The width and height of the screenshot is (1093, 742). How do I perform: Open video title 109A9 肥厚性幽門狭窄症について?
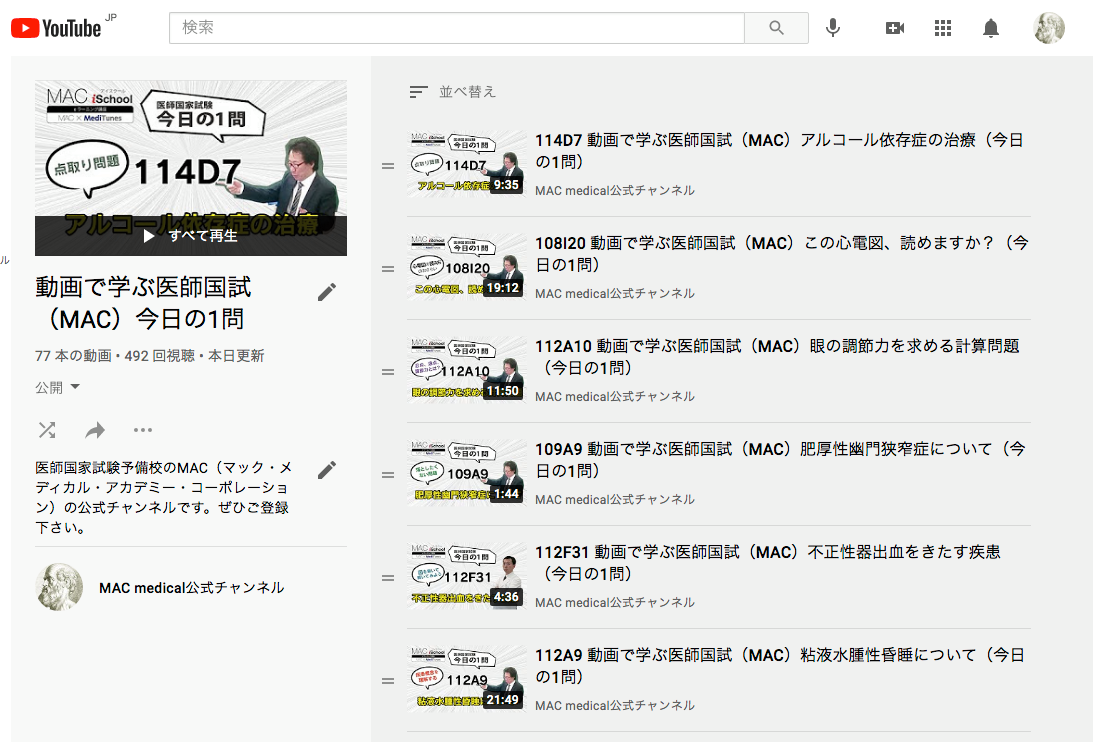pos(780,460)
